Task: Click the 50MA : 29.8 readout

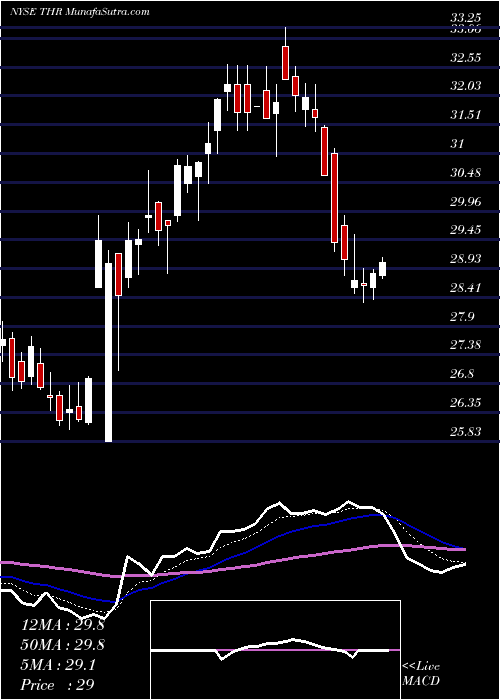Action: point(63,645)
